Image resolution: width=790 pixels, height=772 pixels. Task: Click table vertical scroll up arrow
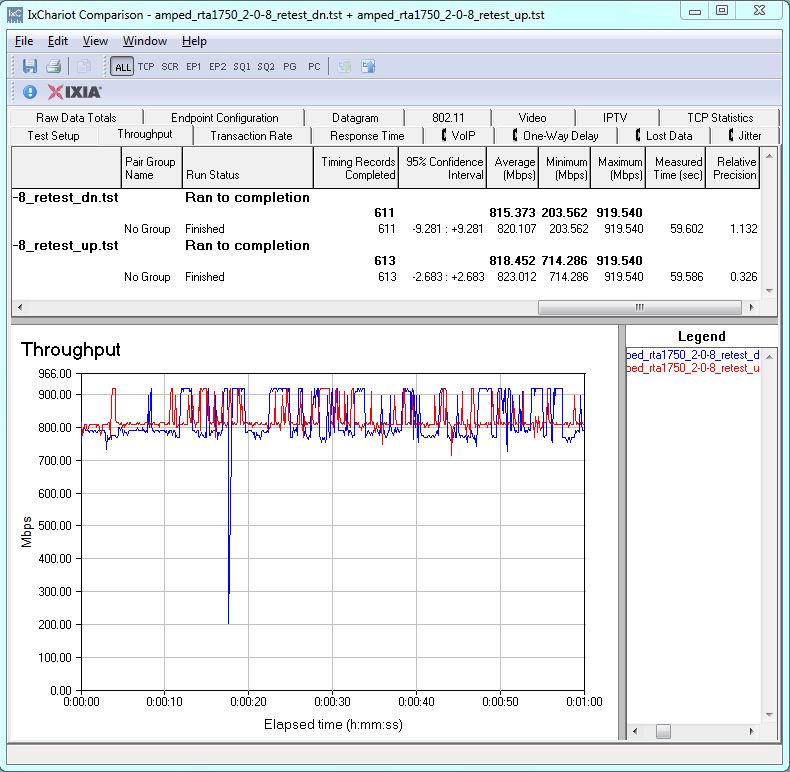click(769, 156)
